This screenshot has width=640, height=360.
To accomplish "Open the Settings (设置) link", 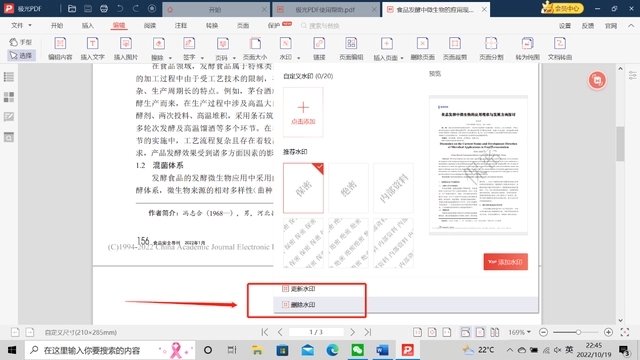I will (x=565, y=25).
